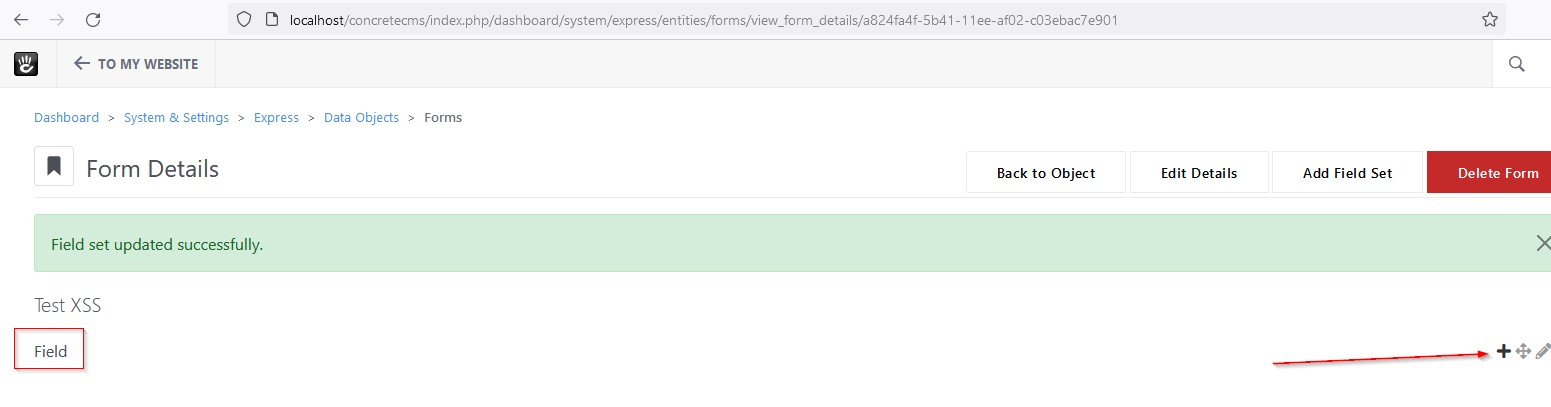Click the move arrows icon for field set

point(1524,350)
